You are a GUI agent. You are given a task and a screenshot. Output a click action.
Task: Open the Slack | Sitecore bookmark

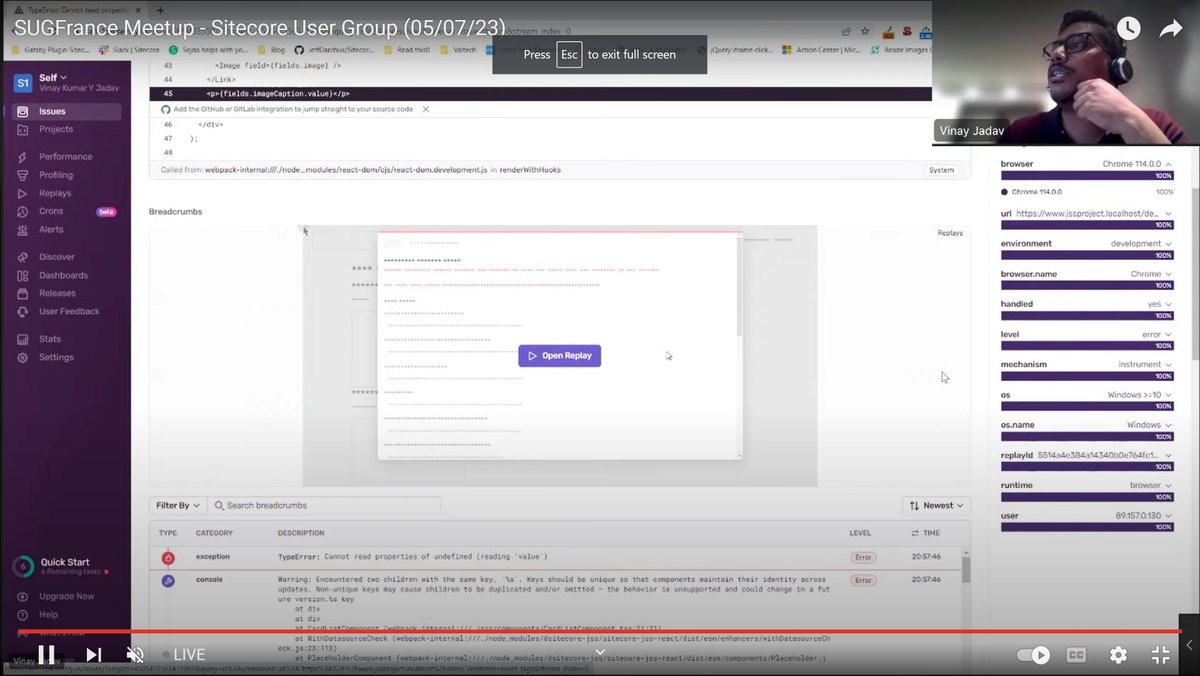pyautogui.click(x=128, y=49)
